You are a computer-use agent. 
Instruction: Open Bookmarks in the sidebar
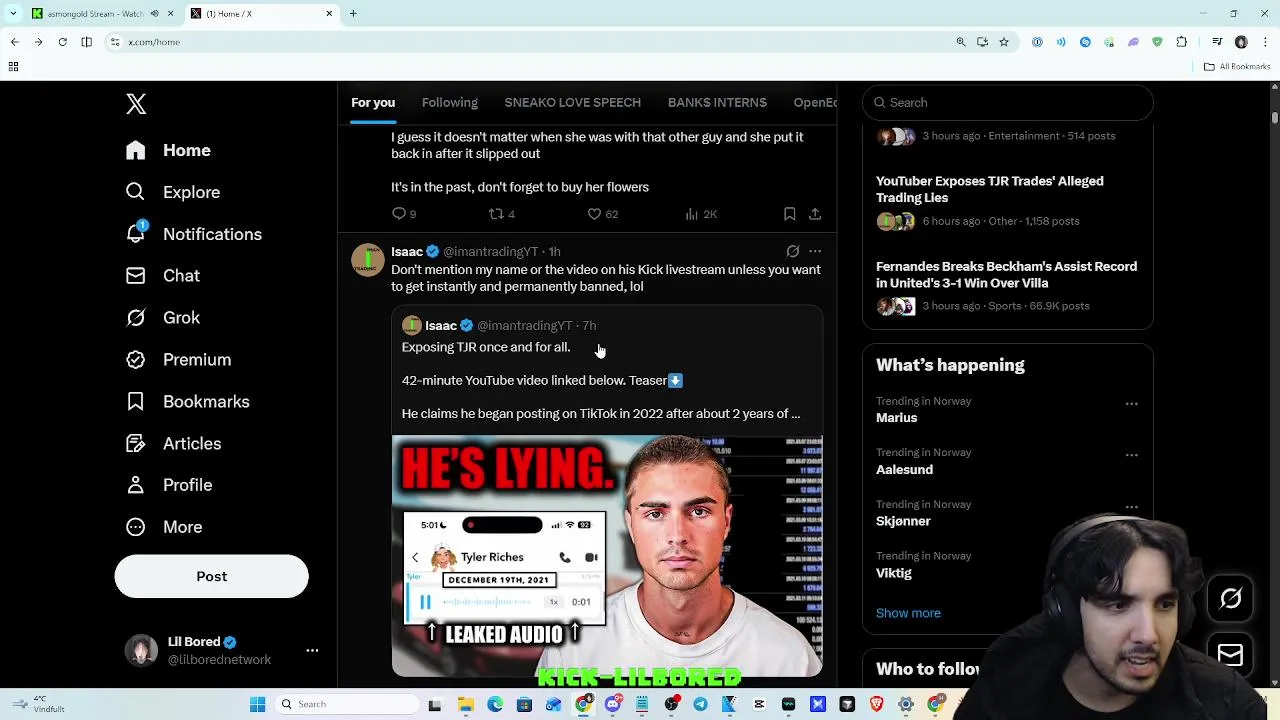tap(187, 402)
